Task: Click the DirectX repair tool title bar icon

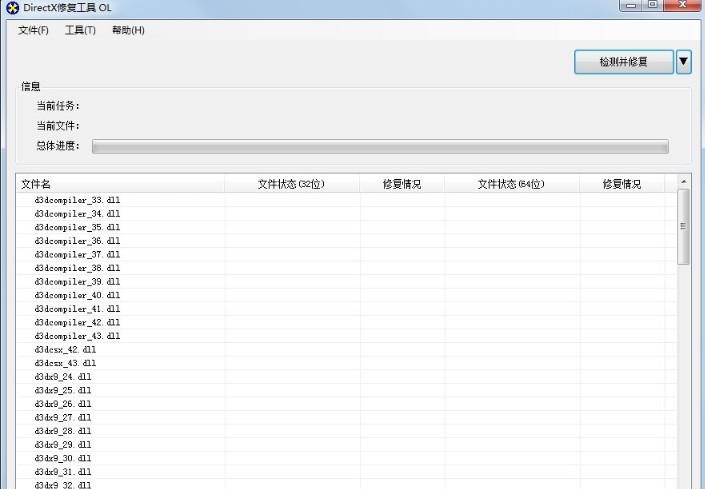Action: pyautogui.click(x=13, y=8)
